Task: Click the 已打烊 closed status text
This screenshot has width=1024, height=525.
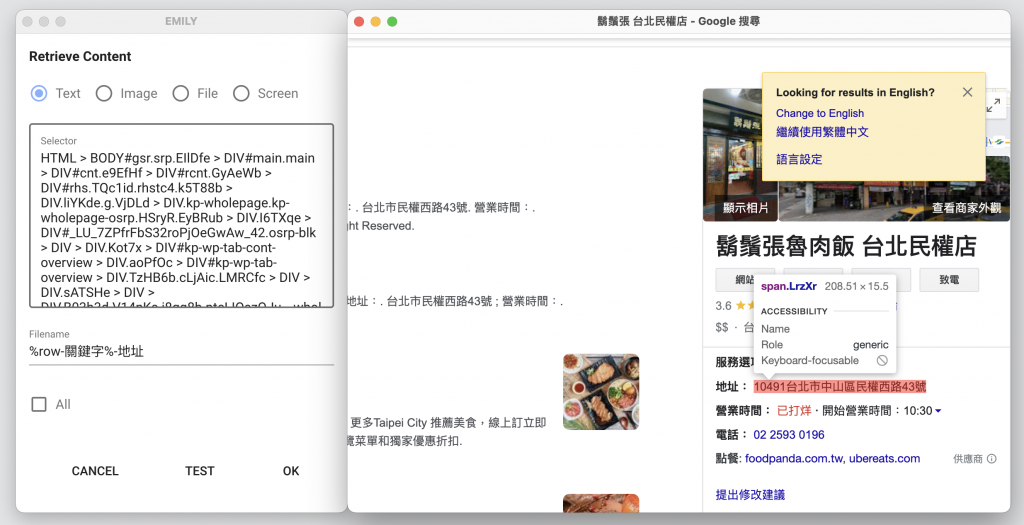Action: point(794,411)
